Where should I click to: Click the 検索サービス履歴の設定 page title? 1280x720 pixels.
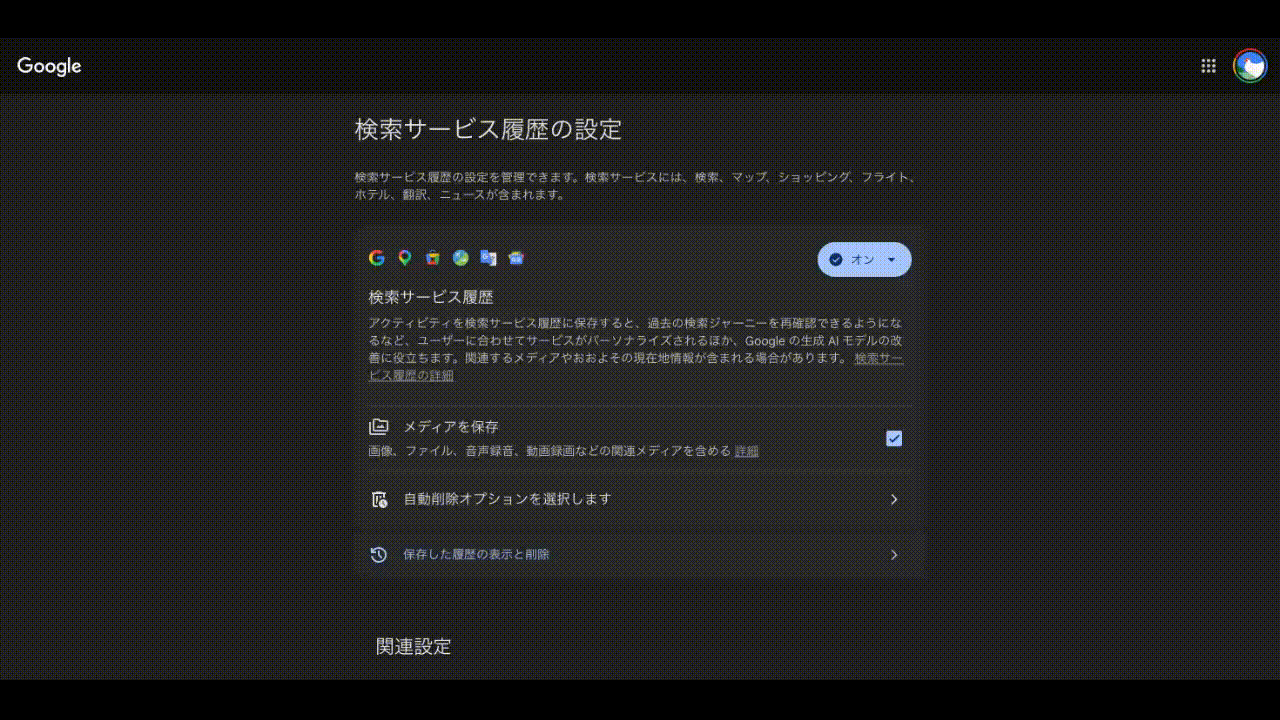[488, 129]
